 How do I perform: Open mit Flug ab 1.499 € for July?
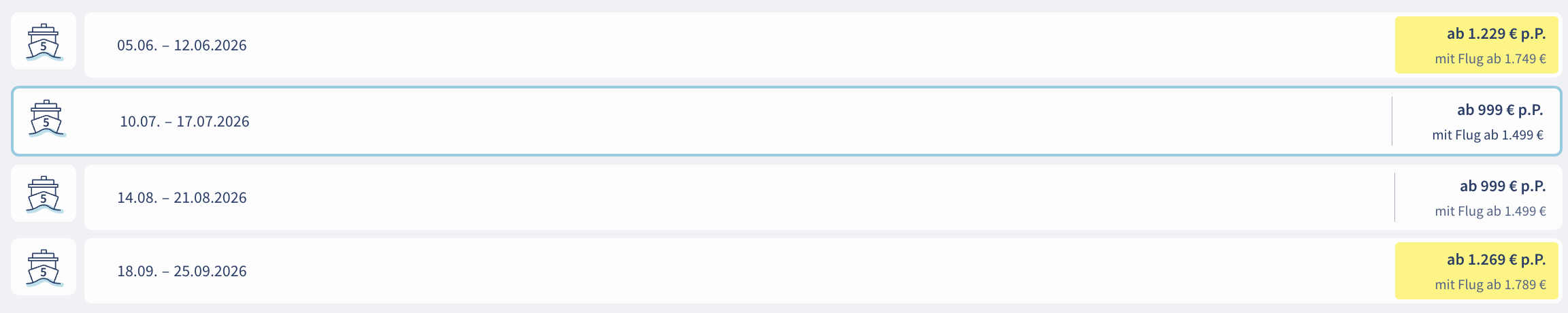point(1487,135)
